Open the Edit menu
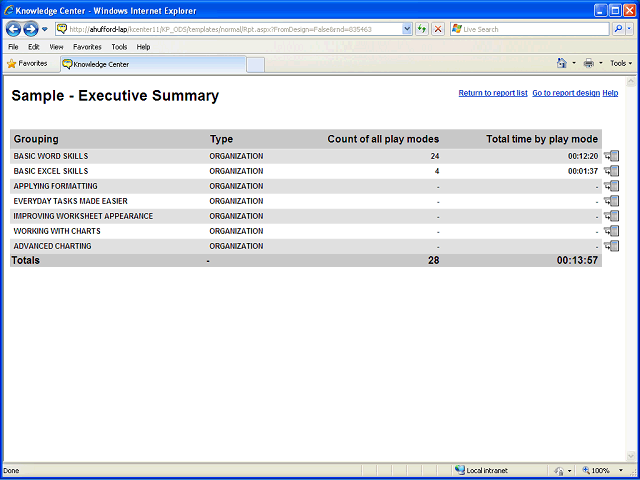This screenshot has height=480, width=640. (x=33, y=47)
